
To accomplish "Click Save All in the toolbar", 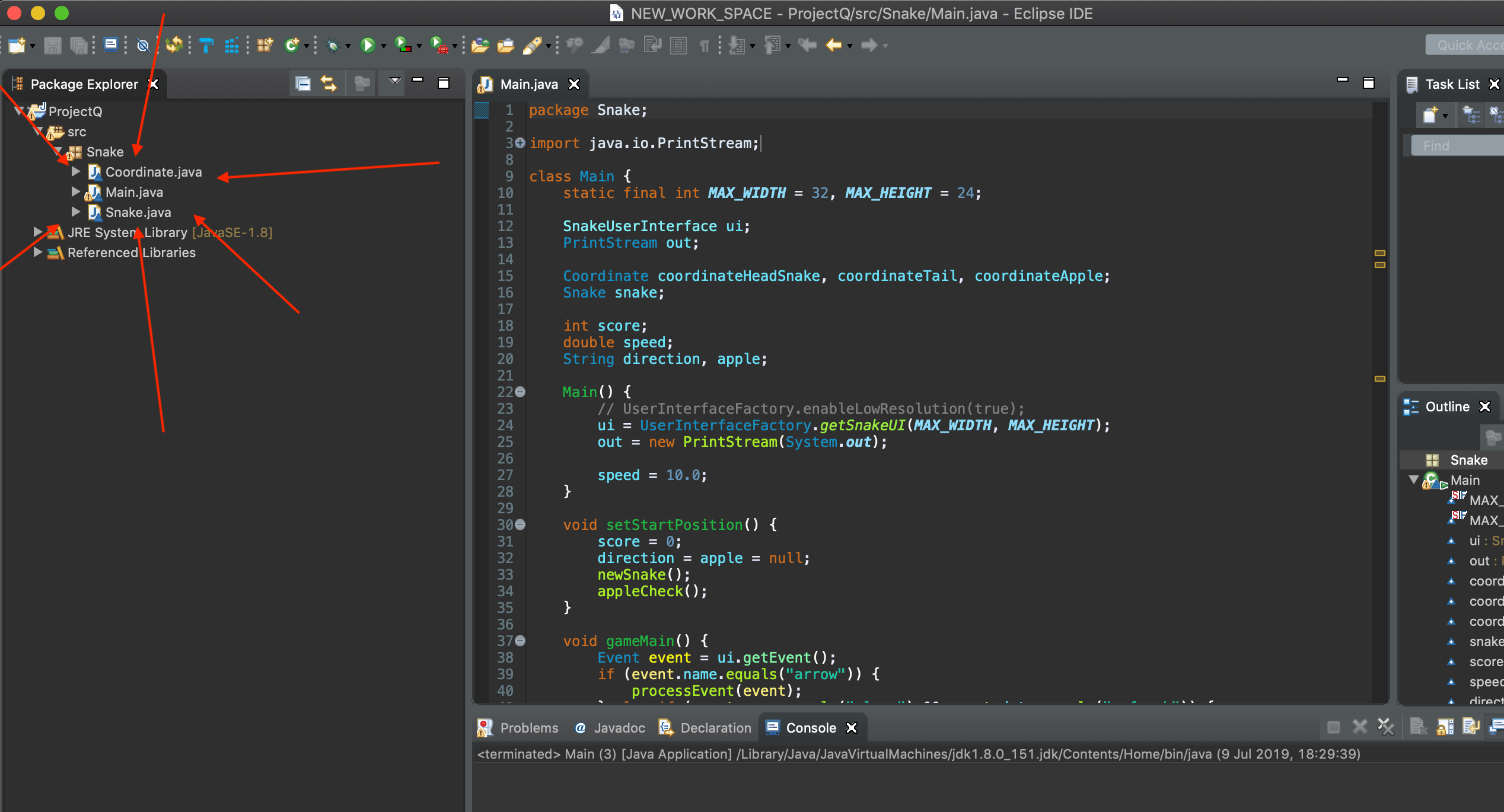I will coord(79,45).
